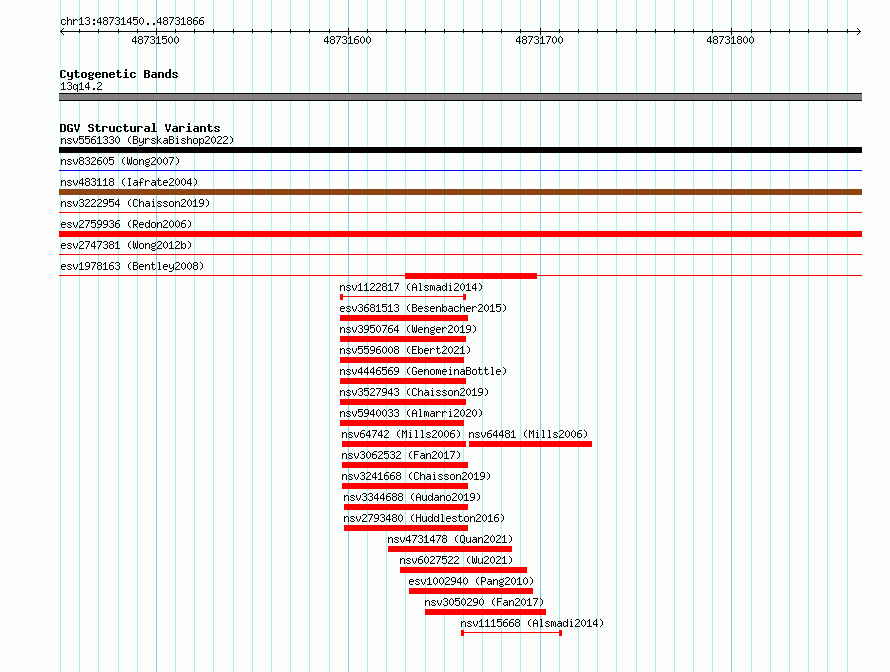Open variant nsv3050290 (Fan2017) label

click(484, 602)
